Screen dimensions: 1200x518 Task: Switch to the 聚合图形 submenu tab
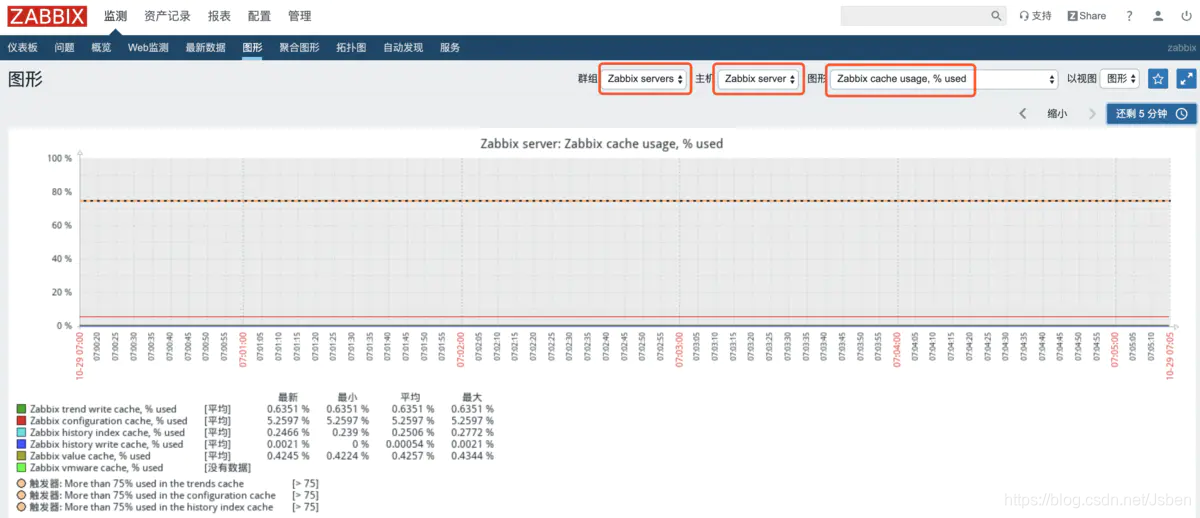(299, 48)
